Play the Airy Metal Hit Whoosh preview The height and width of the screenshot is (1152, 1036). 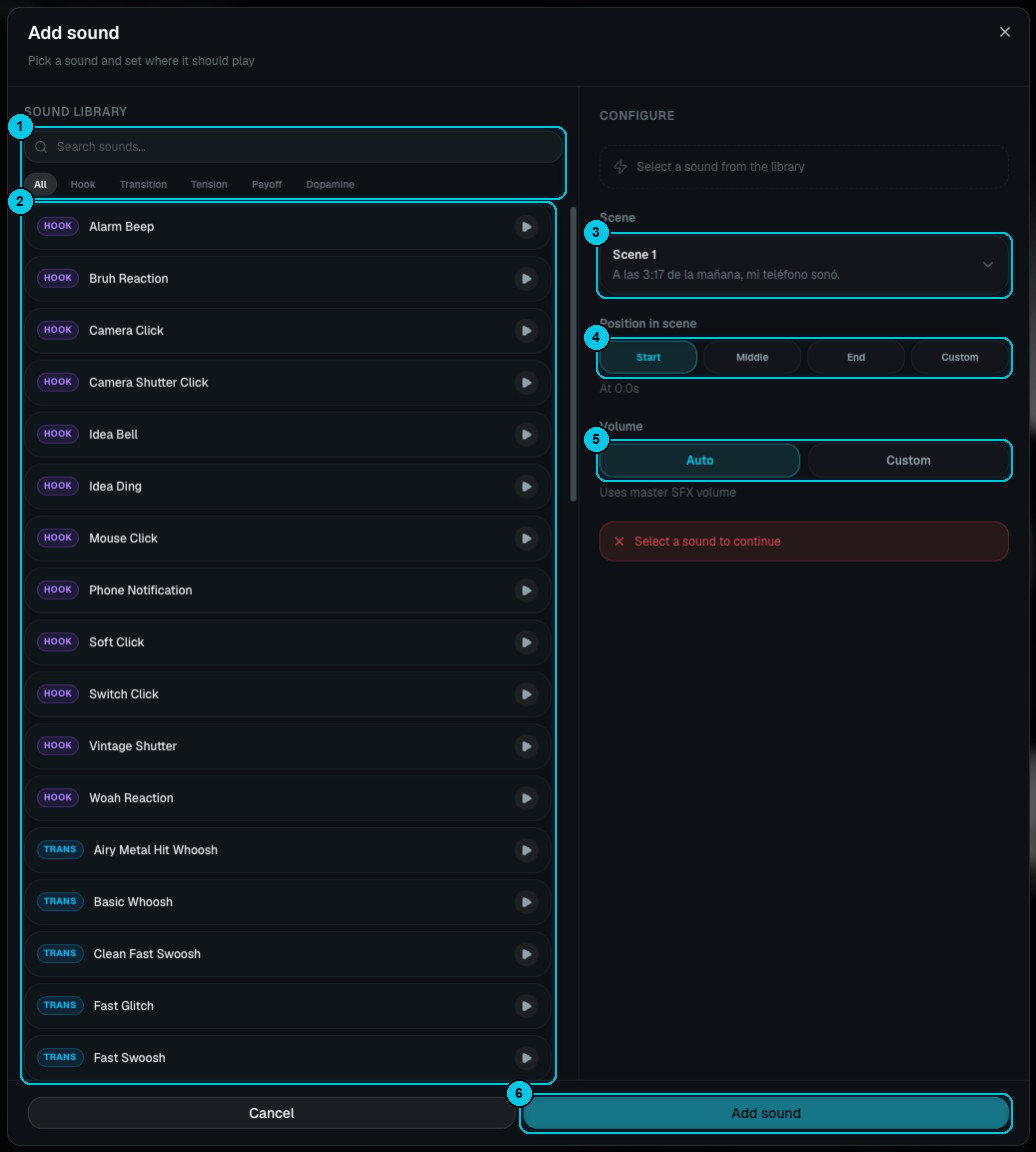[x=526, y=850]
